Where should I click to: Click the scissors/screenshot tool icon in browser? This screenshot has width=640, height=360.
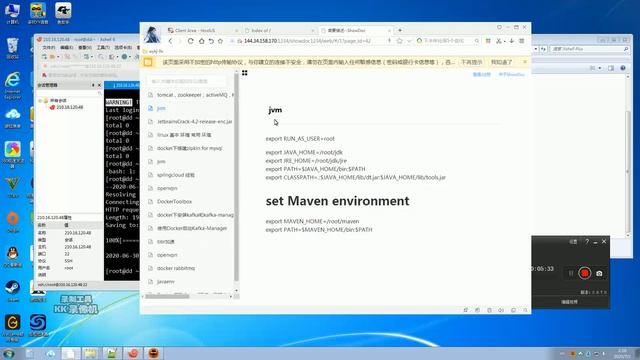click(498, 41)
